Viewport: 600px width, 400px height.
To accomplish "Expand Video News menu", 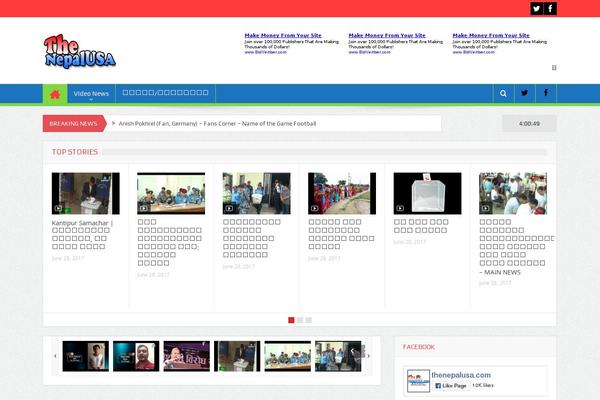I will (x=91, y=94).
